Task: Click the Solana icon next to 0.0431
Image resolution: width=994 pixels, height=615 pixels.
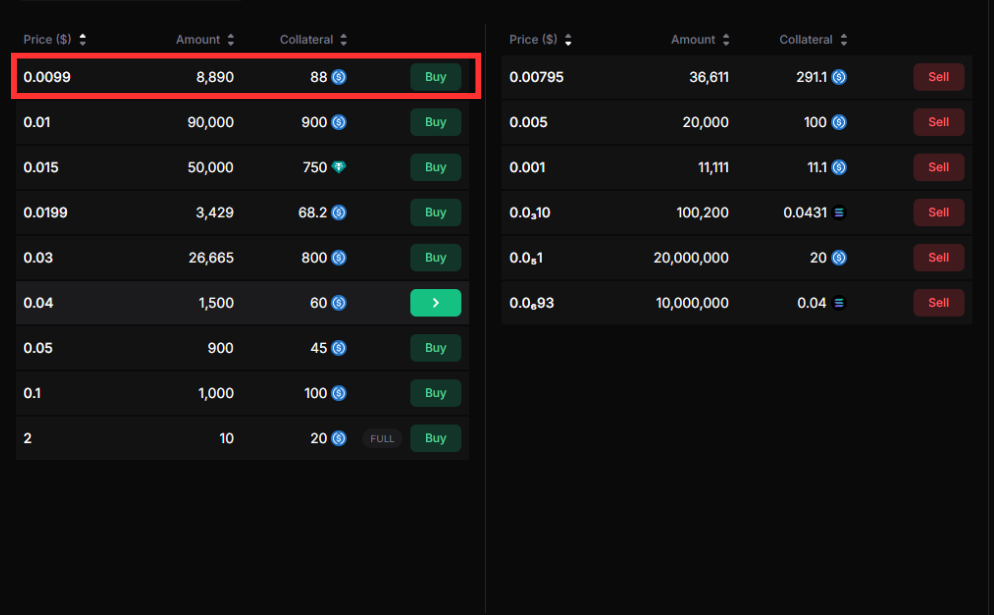Action: coord(839,213)
